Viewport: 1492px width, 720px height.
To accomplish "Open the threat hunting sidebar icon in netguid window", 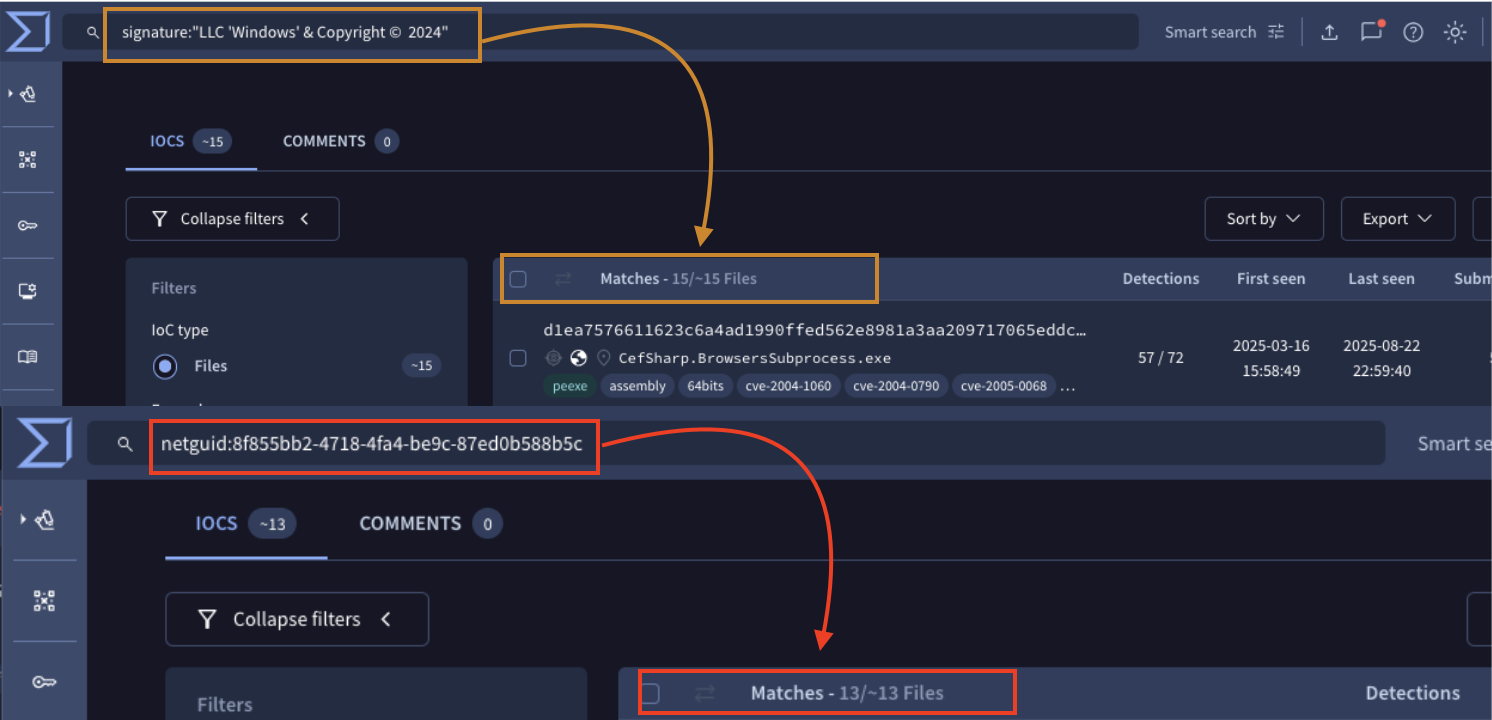I will 45,520.
